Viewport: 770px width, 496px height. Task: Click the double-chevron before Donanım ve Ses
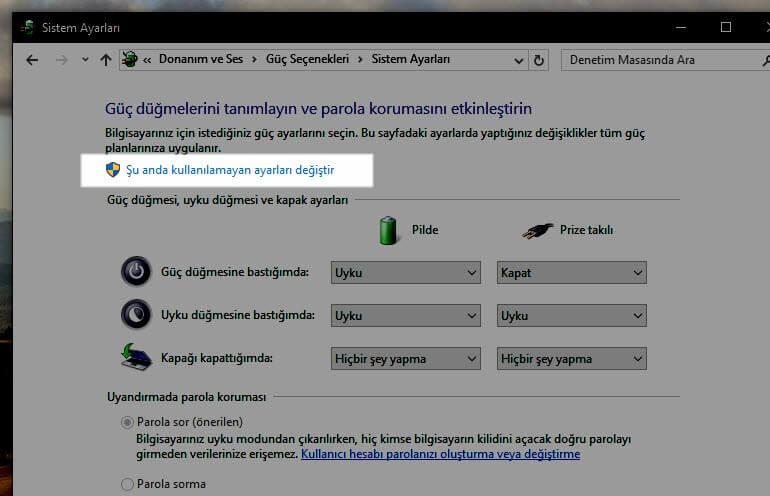pyautogui.click(x=147, y=60)
